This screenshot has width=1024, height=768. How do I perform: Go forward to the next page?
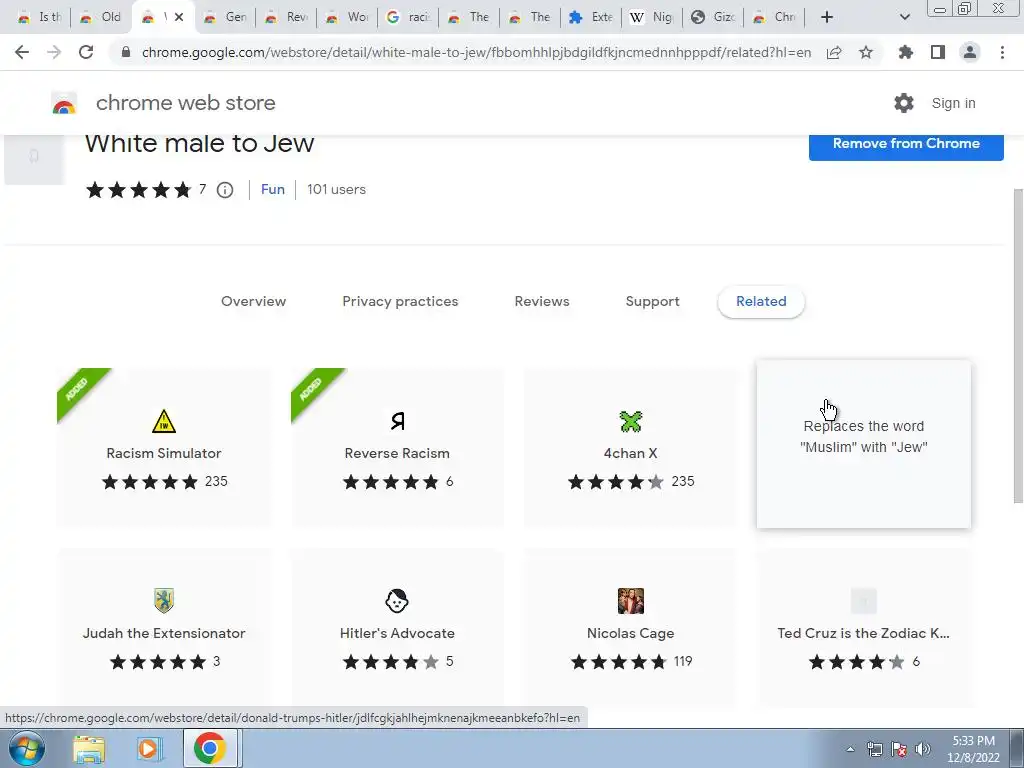54,52
